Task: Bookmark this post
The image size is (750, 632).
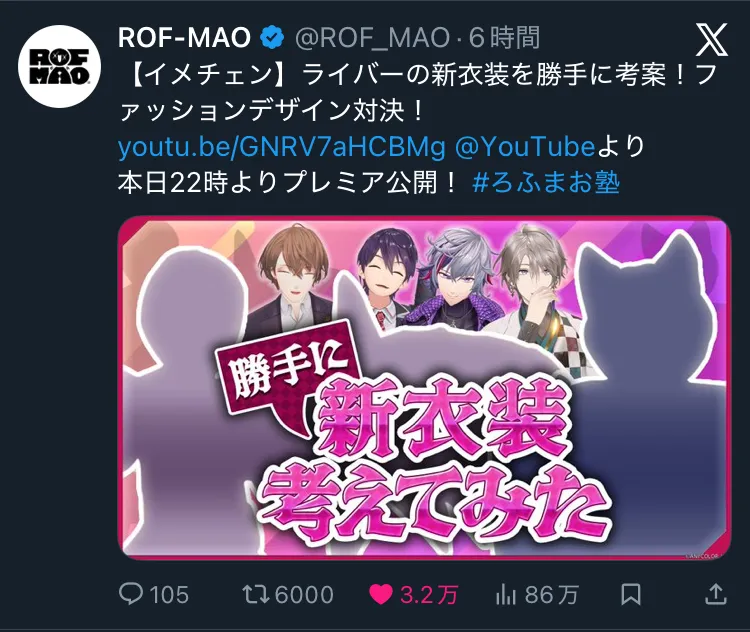Action: pos(630,594)
